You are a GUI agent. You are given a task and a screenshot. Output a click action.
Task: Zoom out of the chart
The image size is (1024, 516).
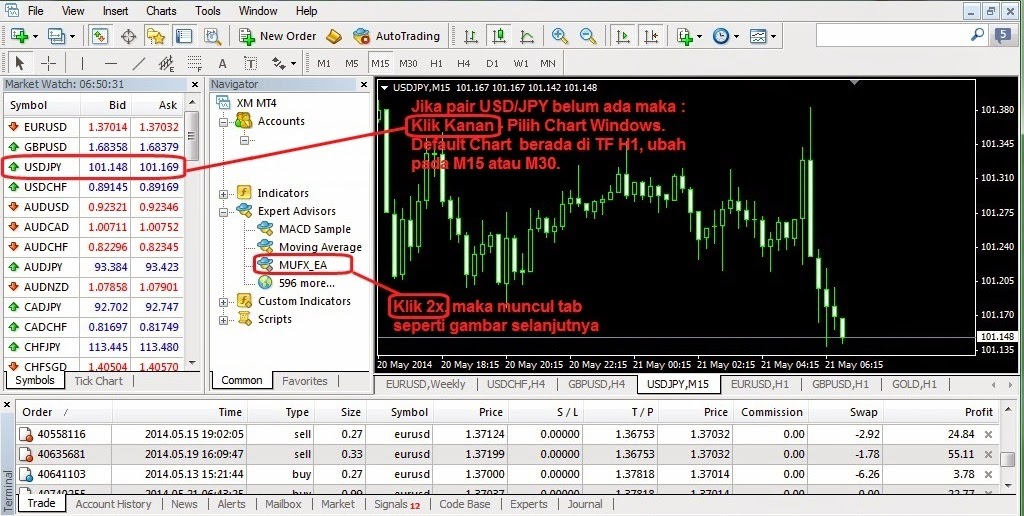tap(588, 36)
